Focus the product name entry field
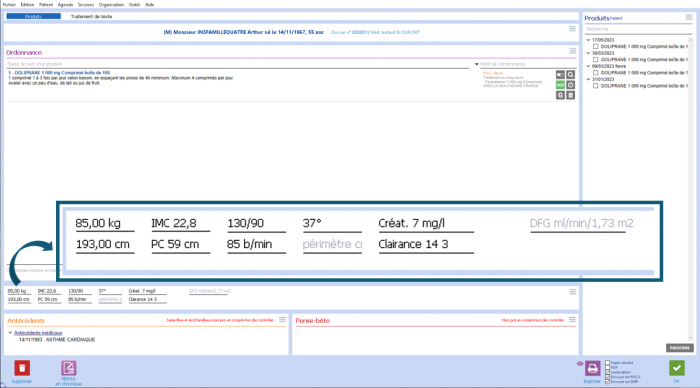This screenshot has height=388, width=700. point(238,64)
